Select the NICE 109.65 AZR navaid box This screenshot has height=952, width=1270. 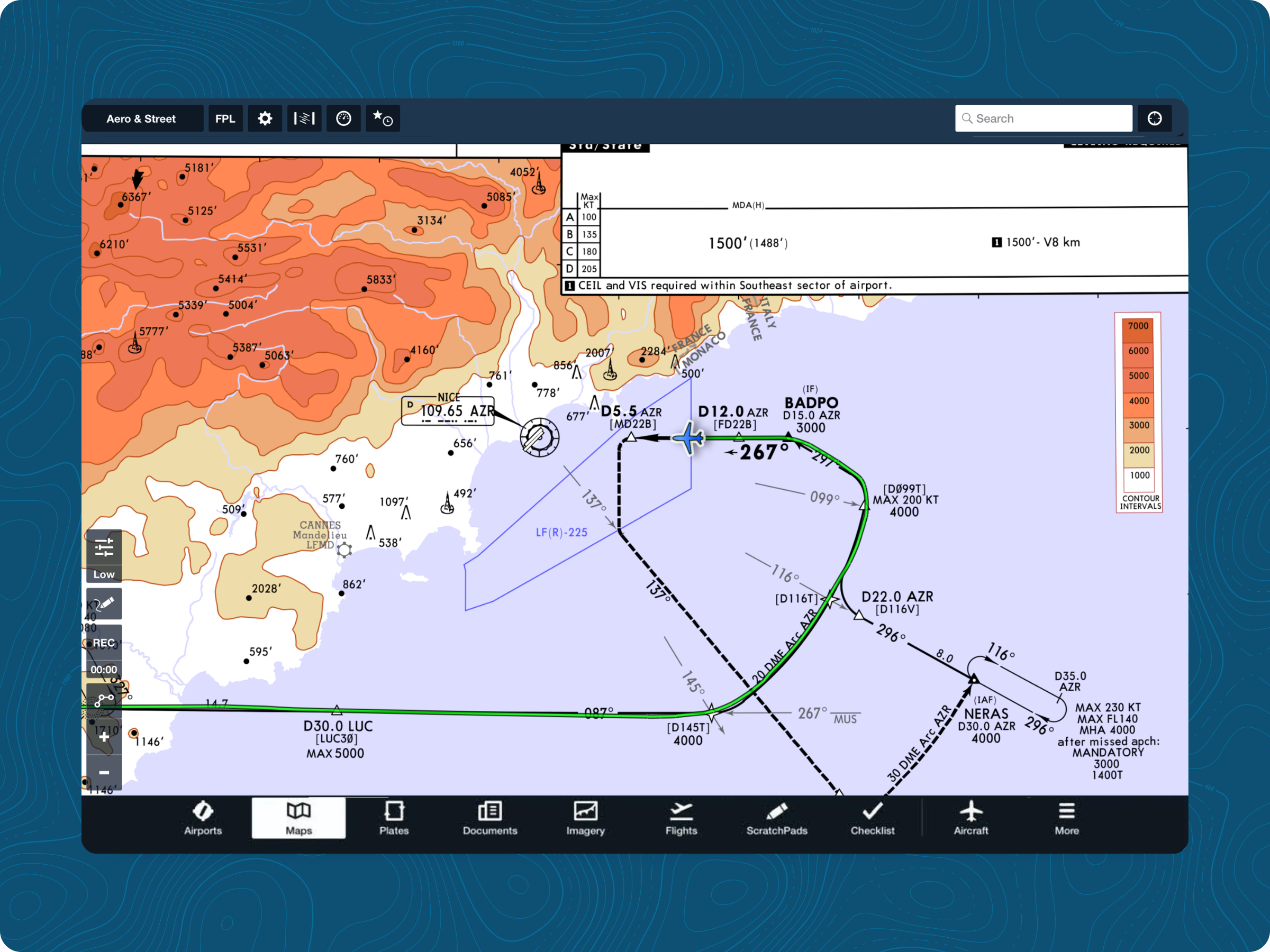(x=448, y=410)
